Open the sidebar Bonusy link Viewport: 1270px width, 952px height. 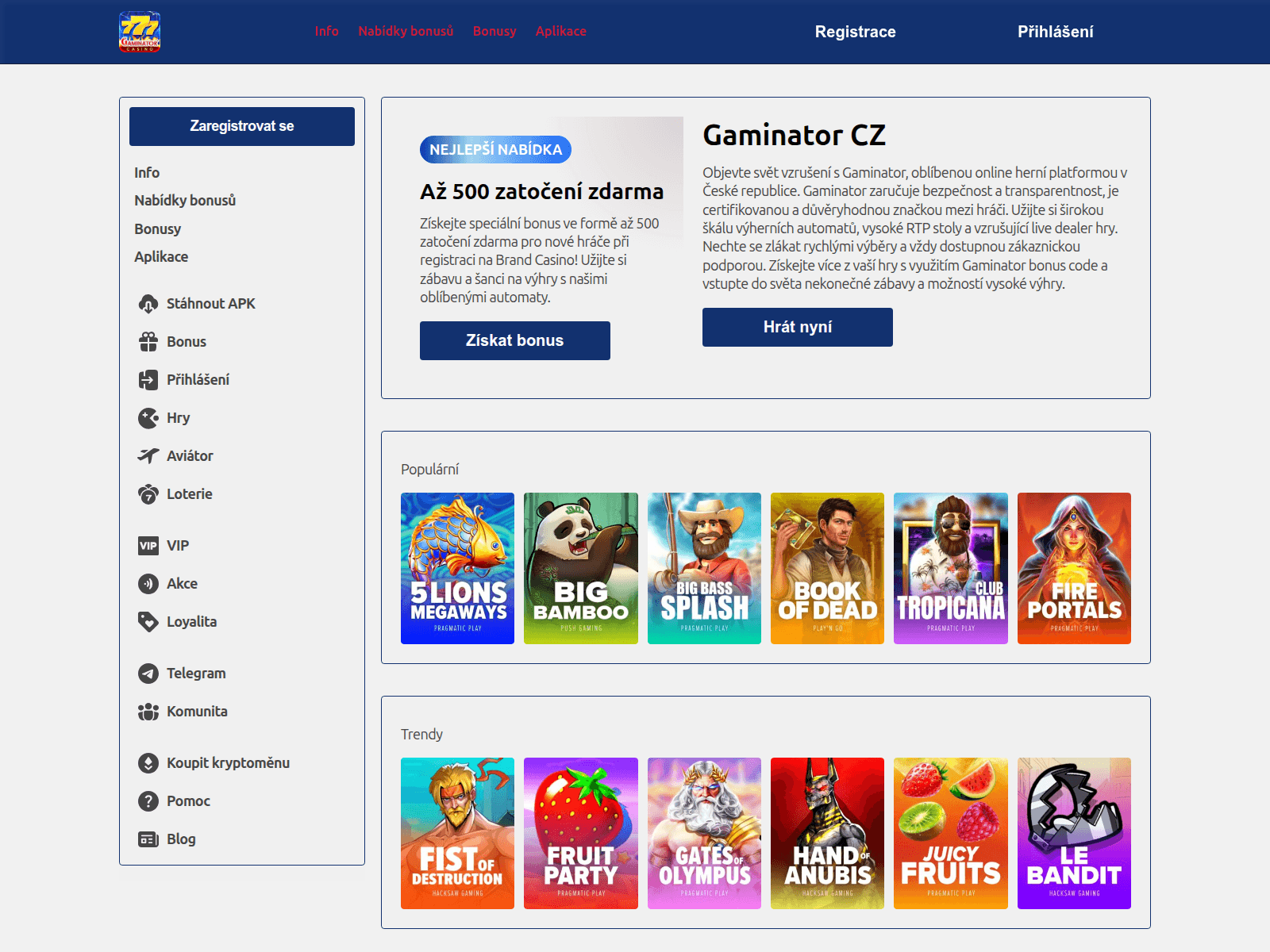point(158,229)
